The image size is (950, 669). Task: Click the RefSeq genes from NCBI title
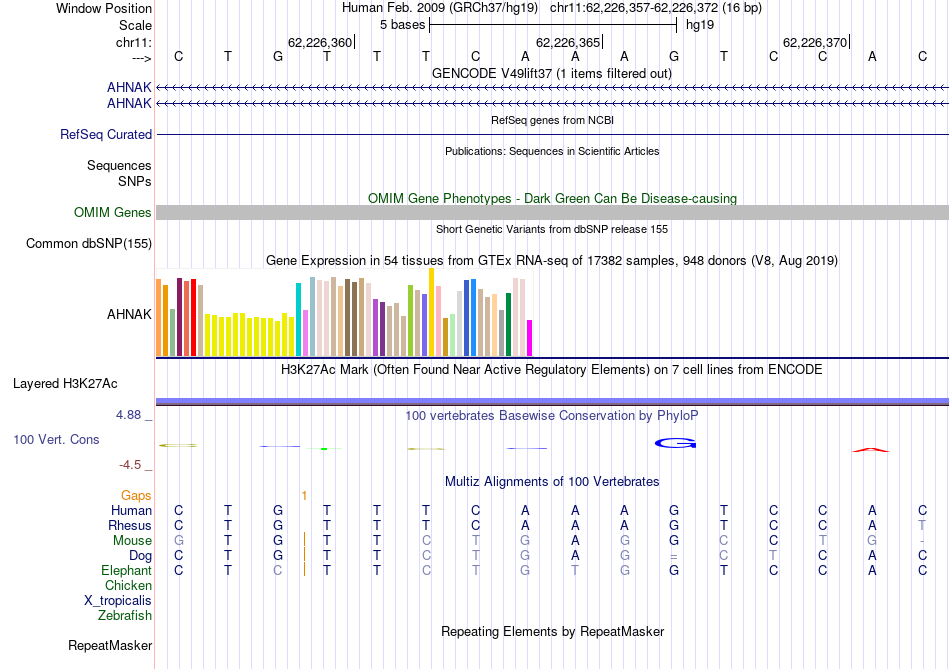click(552, 120)
